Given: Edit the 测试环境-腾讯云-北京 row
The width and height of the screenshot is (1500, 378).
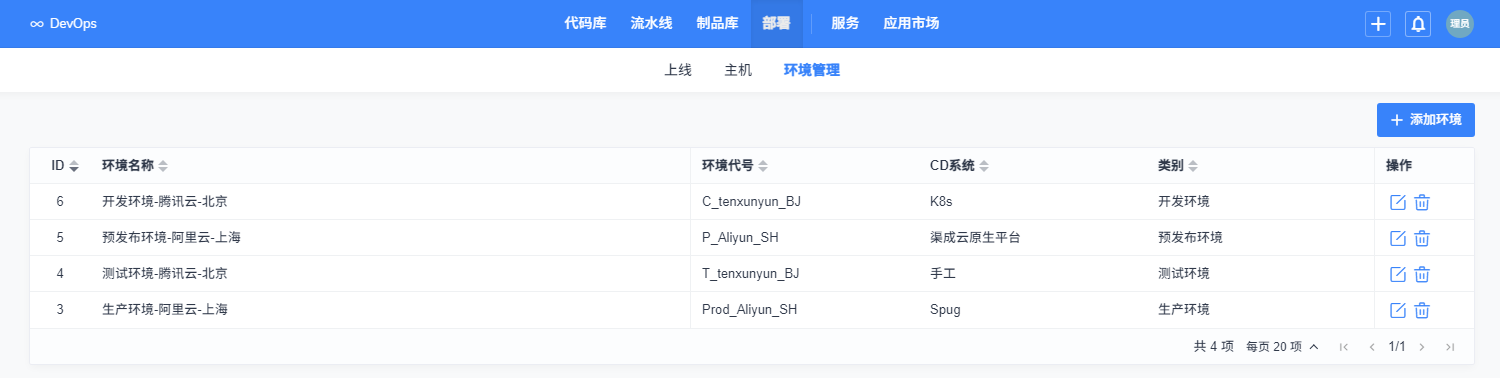Looking at the screenshot, I should coord(1398,274).
